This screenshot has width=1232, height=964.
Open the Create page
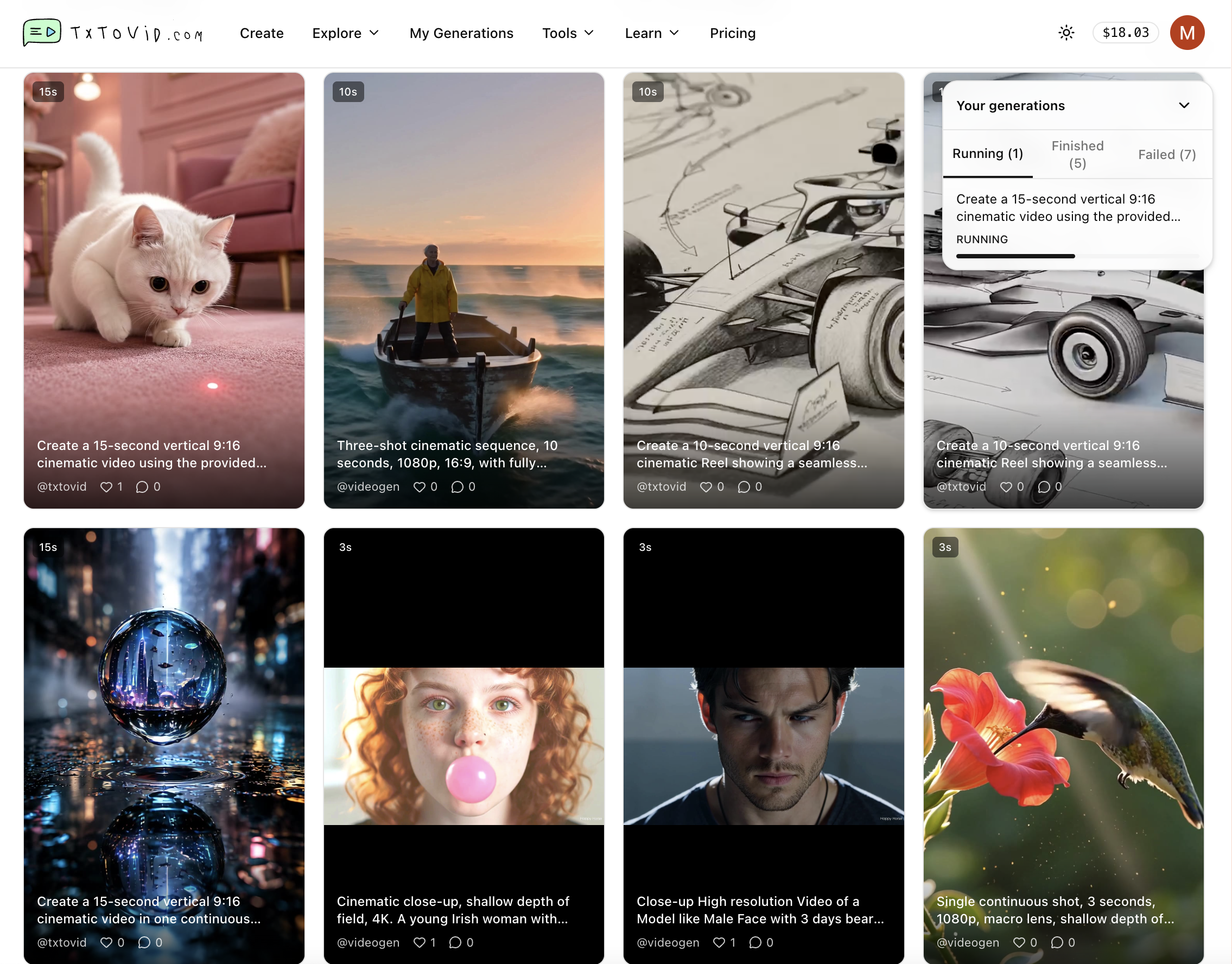click(x=262, y=33)
